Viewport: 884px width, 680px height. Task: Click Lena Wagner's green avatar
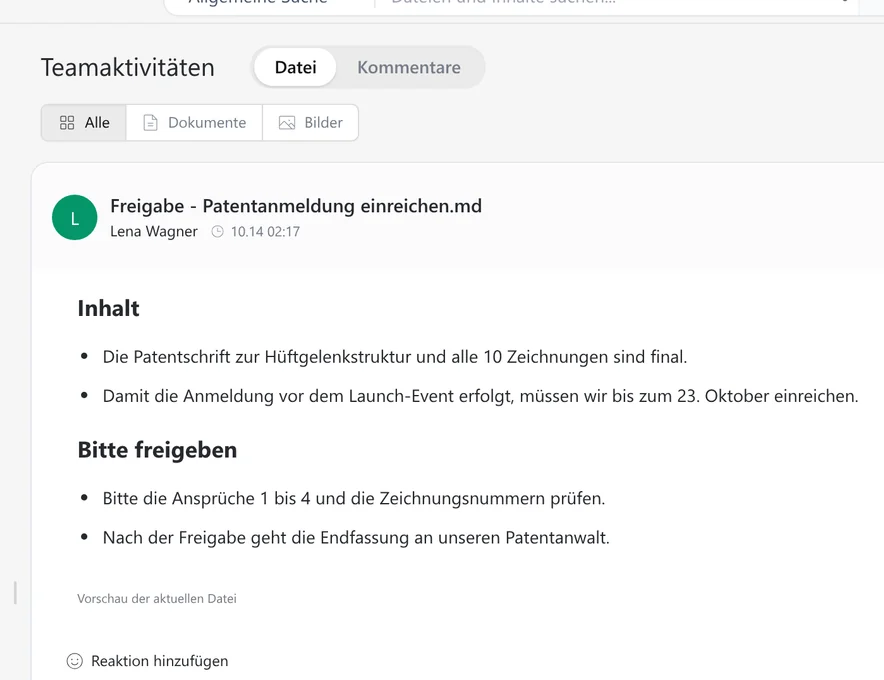tap(74, 218)
